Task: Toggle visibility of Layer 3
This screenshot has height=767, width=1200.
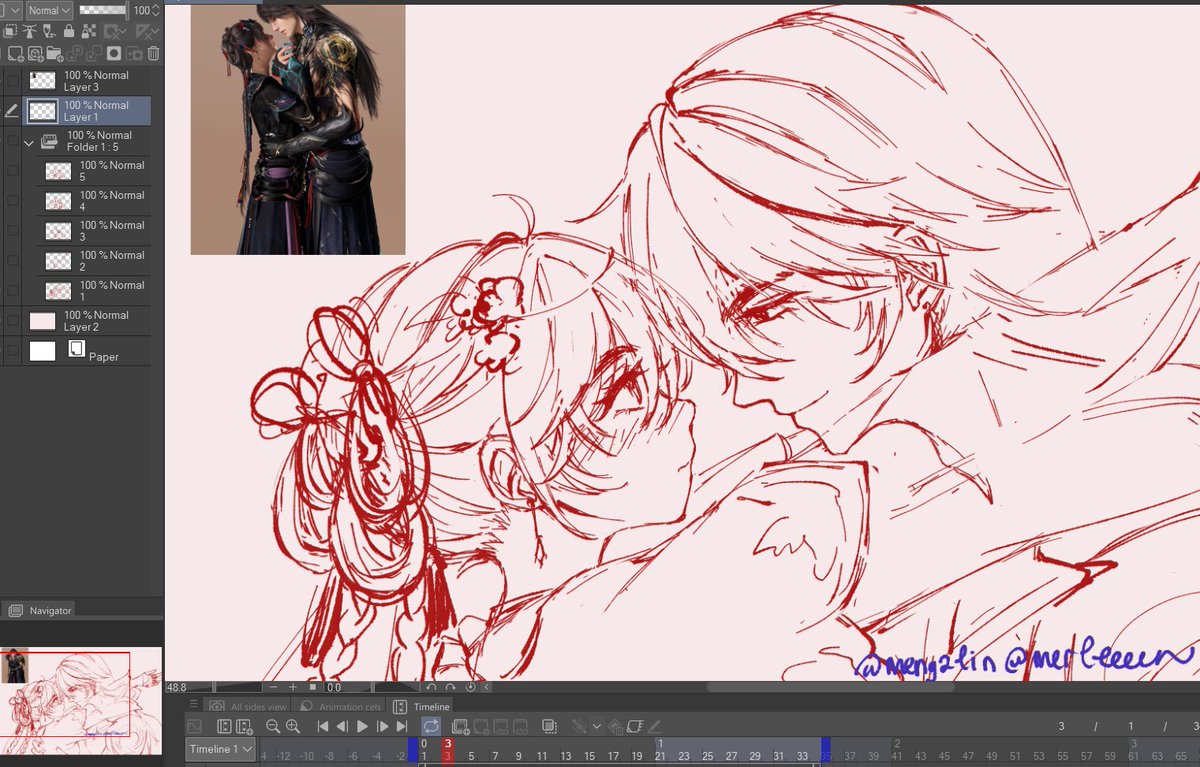Action: click(x=12, y=80)
